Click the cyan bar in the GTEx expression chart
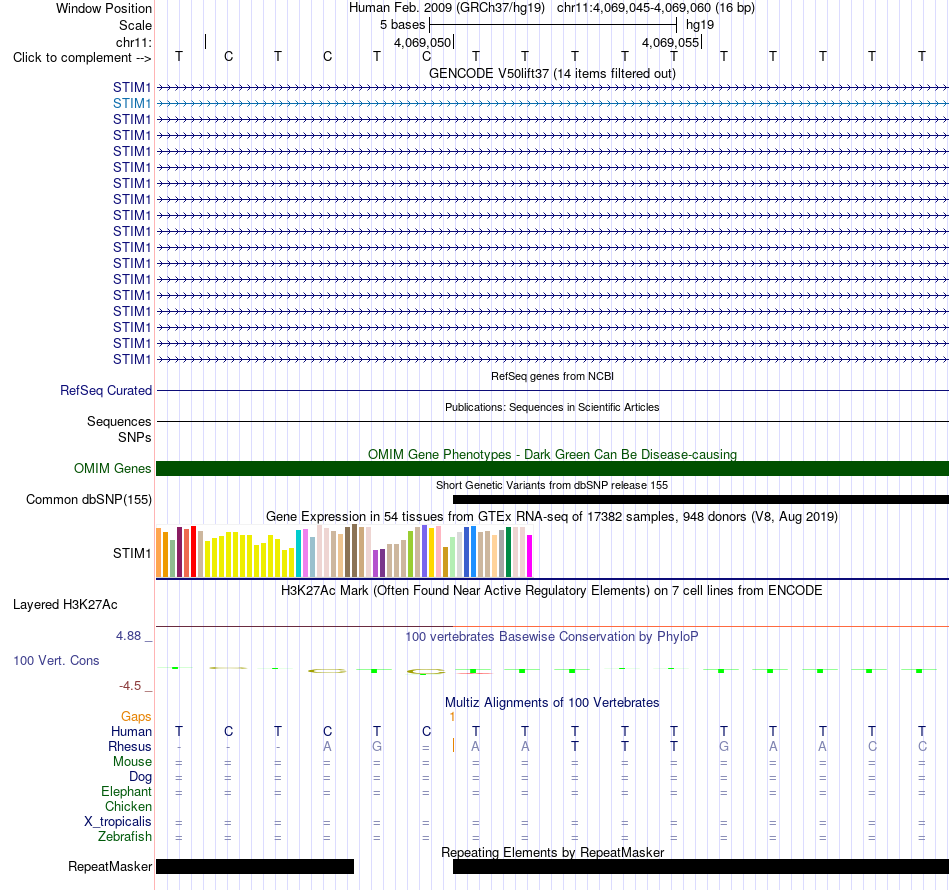Viewport: 950px width, 890px height. pos(299,553)
